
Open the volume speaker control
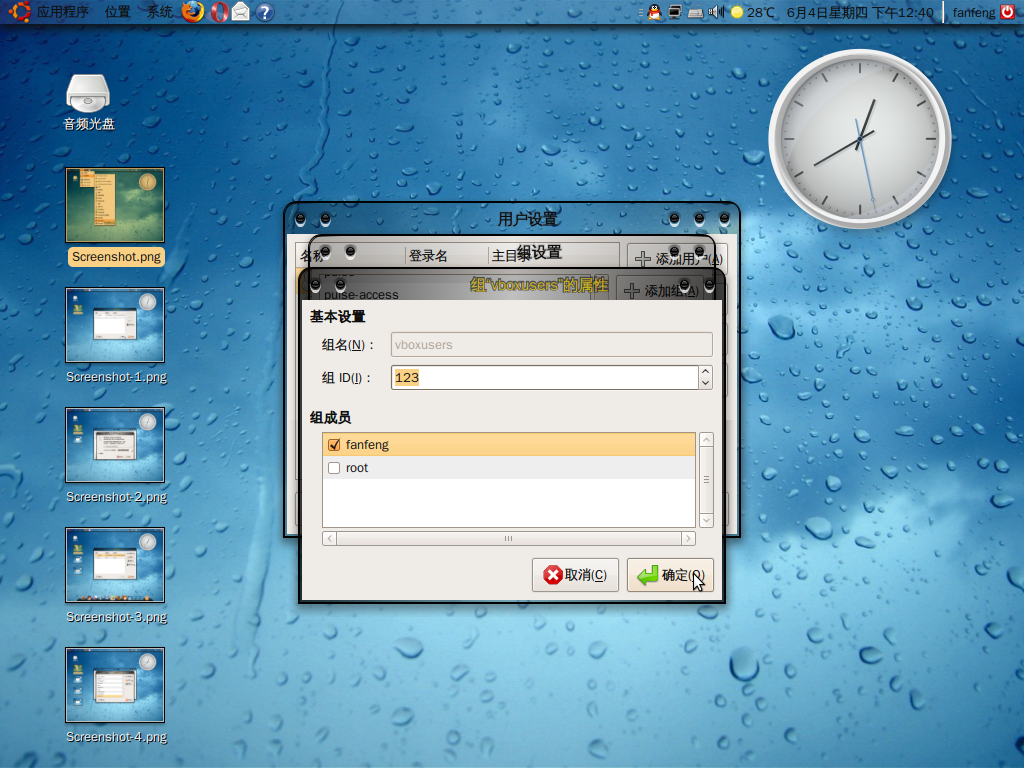[716, 12]
